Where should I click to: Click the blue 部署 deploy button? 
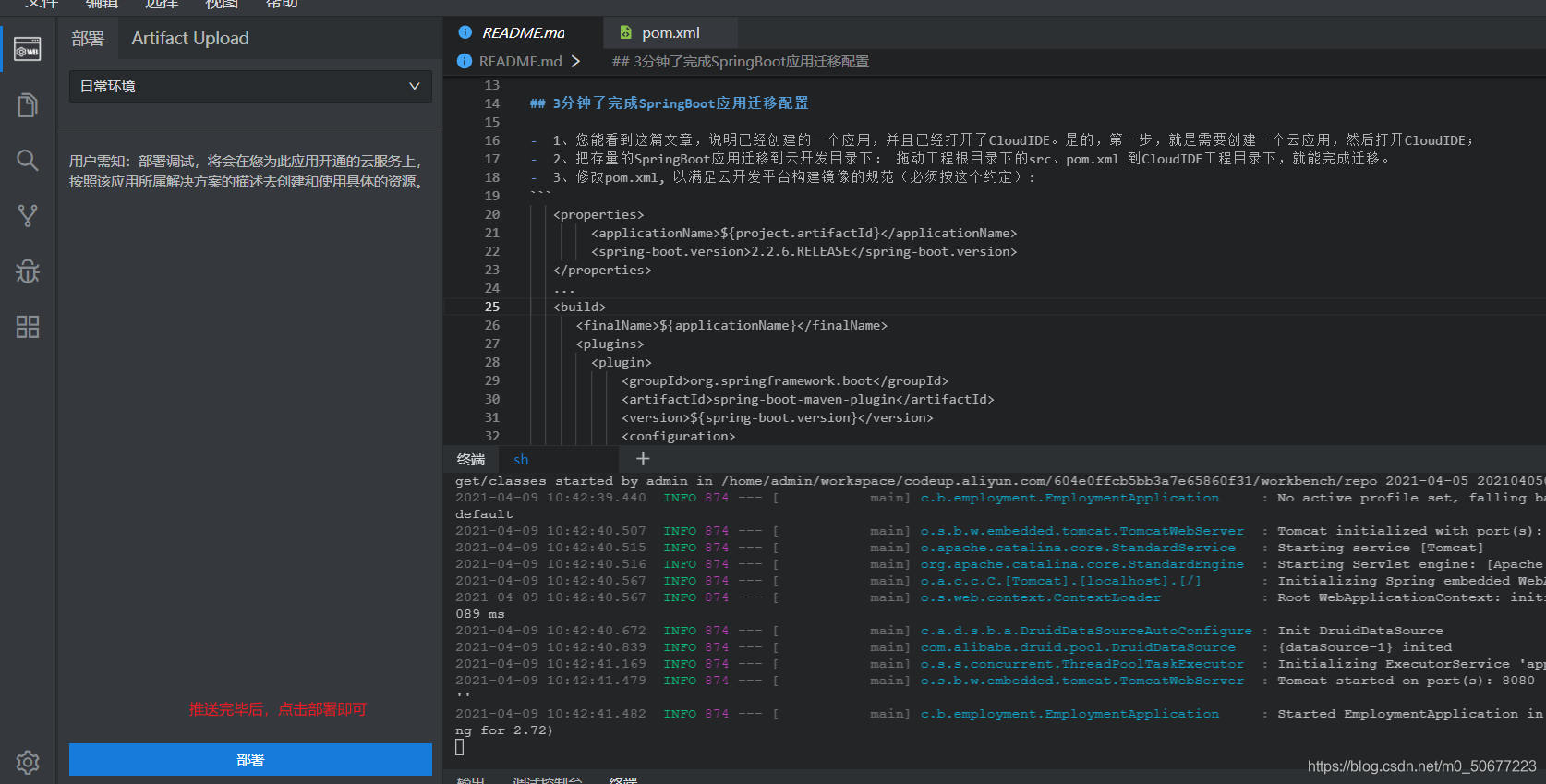pyautogui.click(x=250, y=759)
